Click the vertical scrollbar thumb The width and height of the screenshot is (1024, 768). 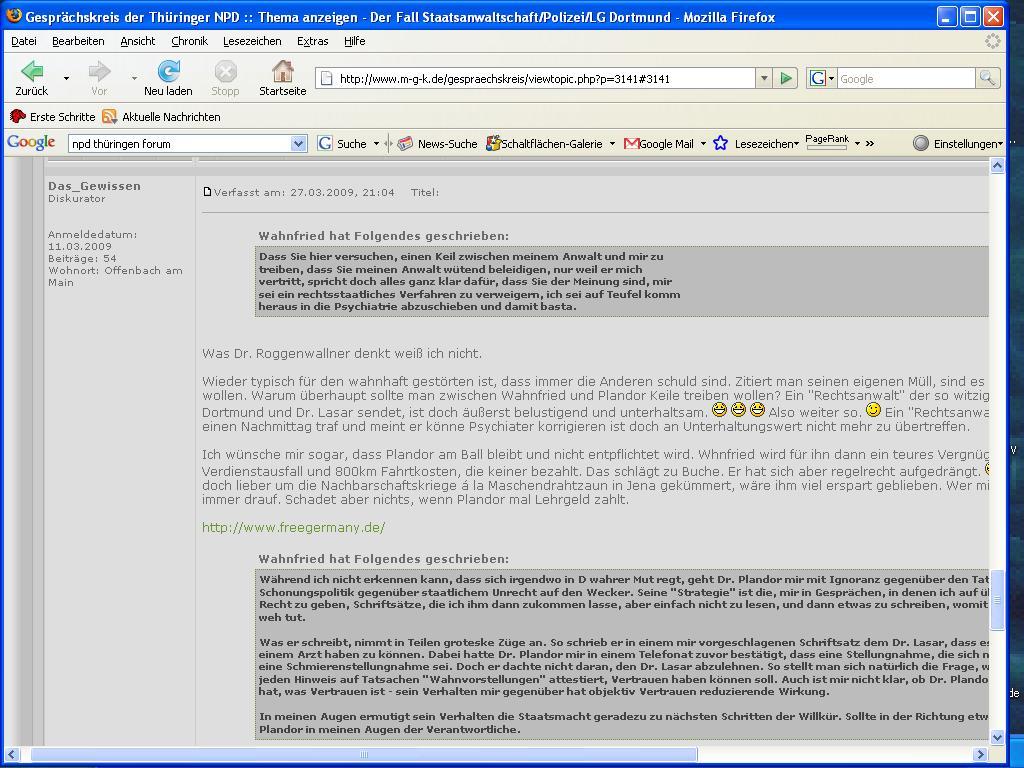996,600
